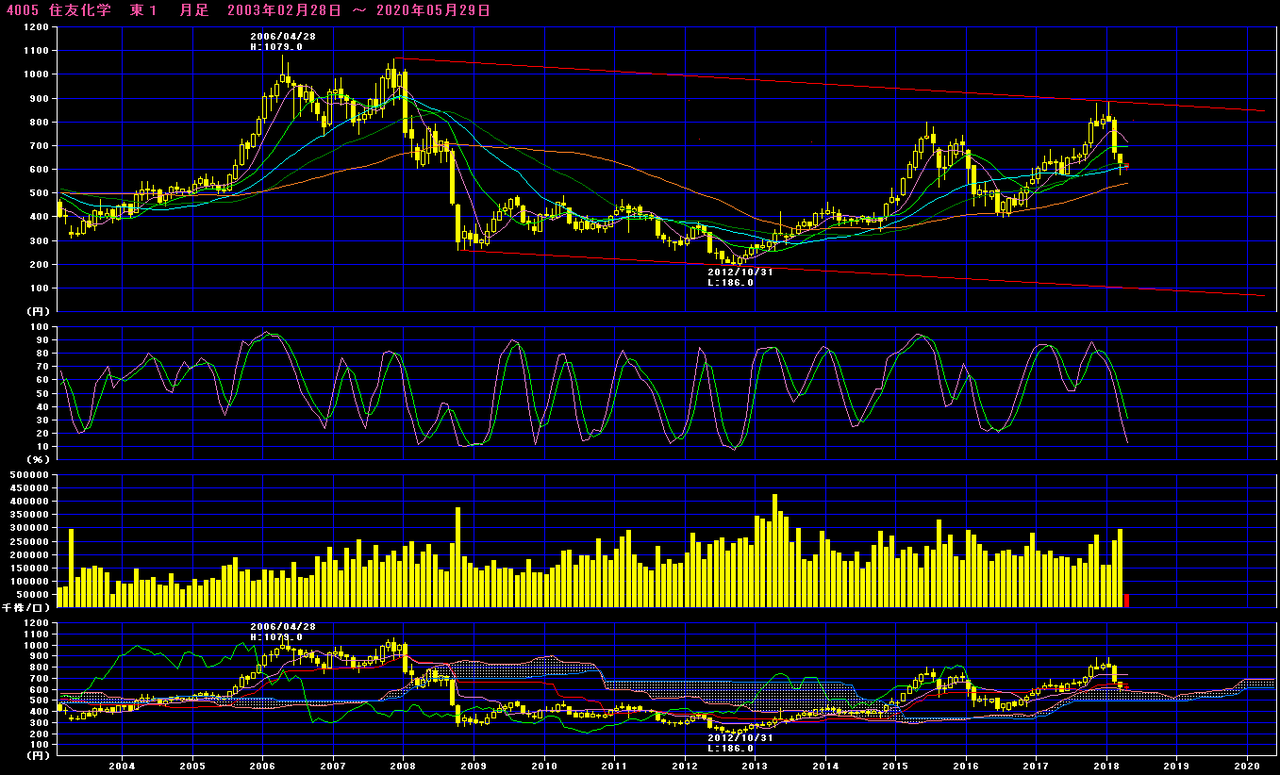Click the tallest 2013 volume bar
This screenshot has height=775, width=1280.
tap(774, 550)
